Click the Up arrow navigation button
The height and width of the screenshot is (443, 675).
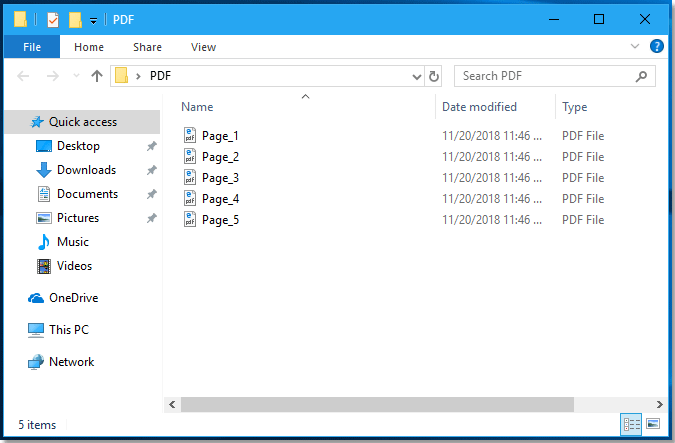point(97,76)
